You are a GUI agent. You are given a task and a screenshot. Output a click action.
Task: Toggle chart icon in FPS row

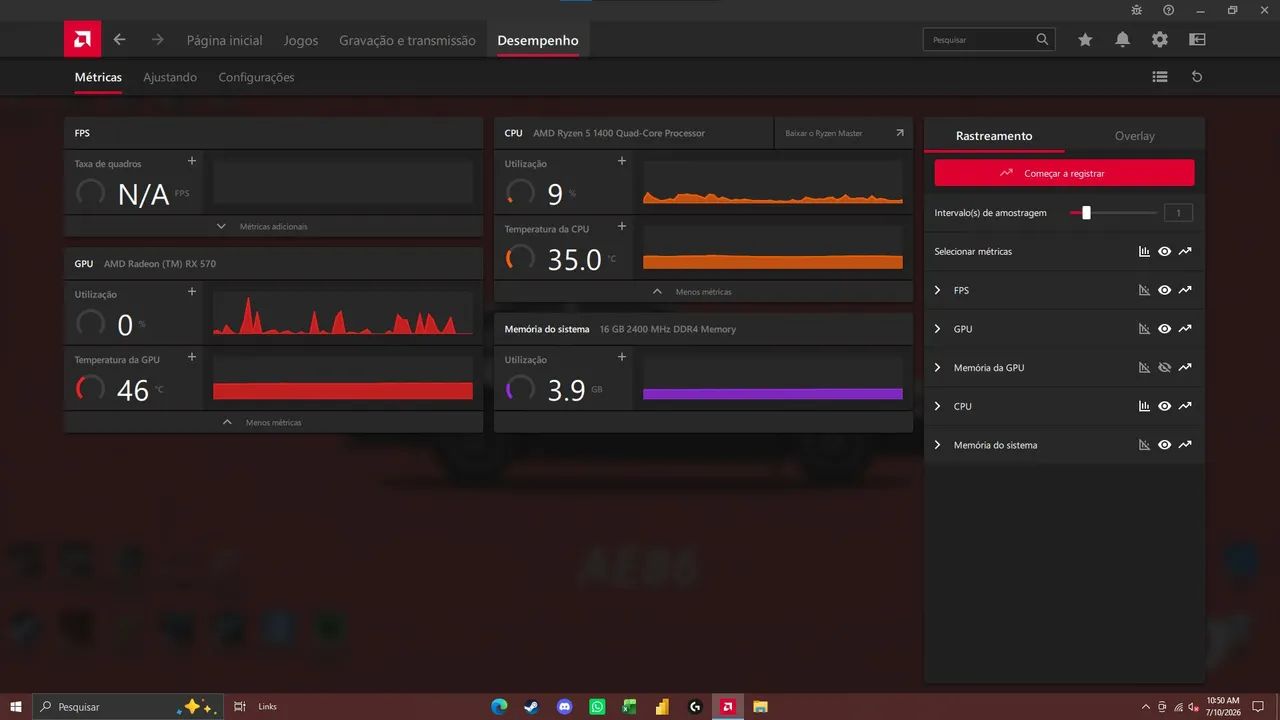coord(1144,290)
